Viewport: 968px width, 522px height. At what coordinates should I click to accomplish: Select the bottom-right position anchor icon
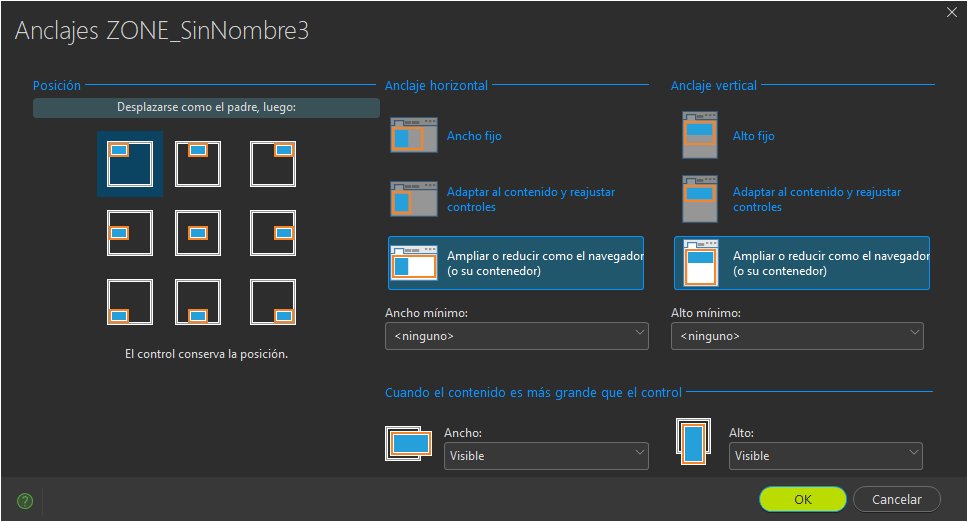273,302
